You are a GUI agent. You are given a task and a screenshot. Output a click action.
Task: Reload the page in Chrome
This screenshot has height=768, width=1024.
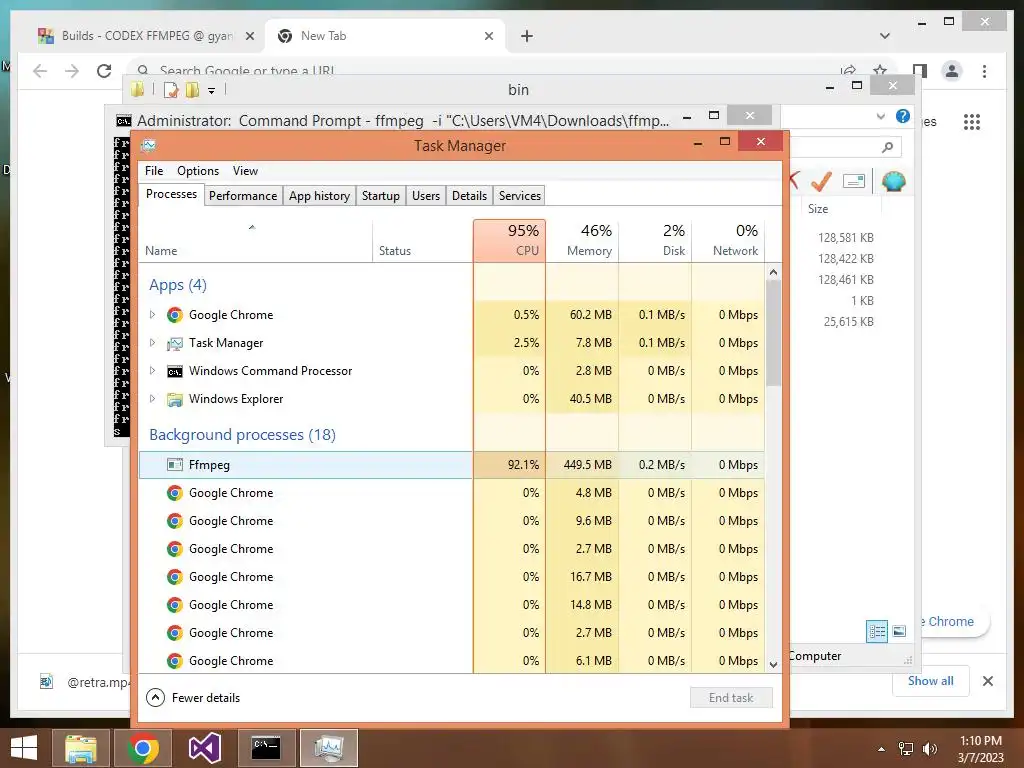click(x=104, y=71)
